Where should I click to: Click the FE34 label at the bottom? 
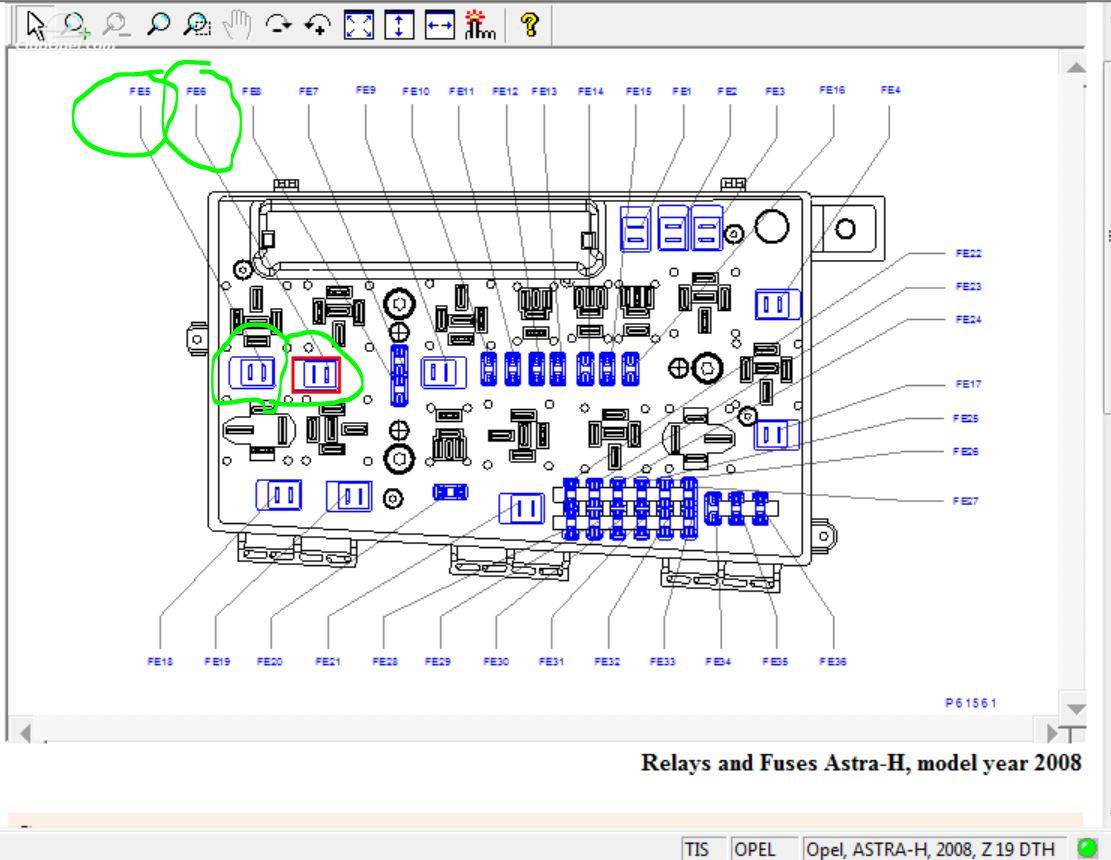[x=718, y=662]
